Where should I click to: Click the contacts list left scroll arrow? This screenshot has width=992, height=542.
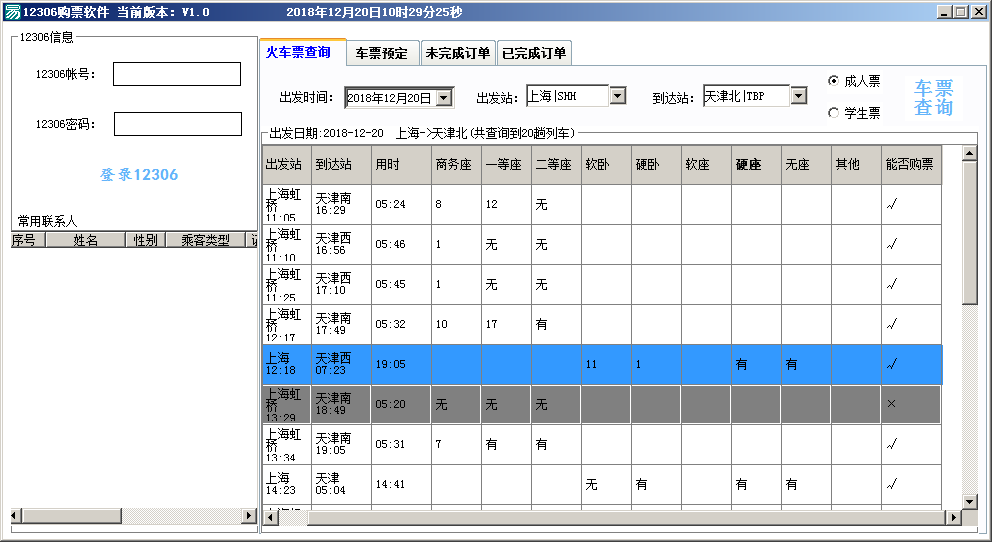[16, 515]
